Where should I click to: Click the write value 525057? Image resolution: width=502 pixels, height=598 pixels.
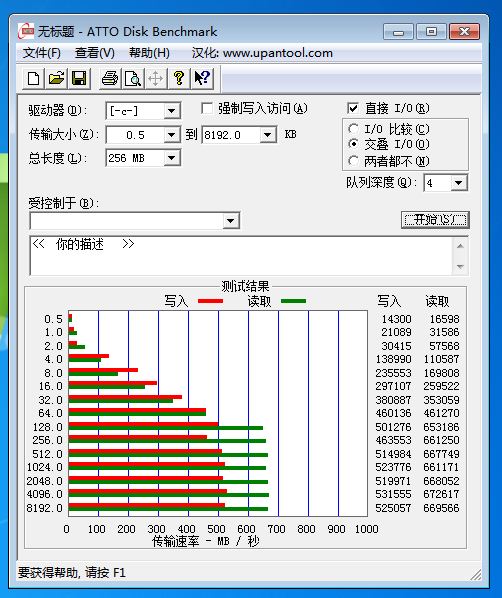click(x=393, y=508)
